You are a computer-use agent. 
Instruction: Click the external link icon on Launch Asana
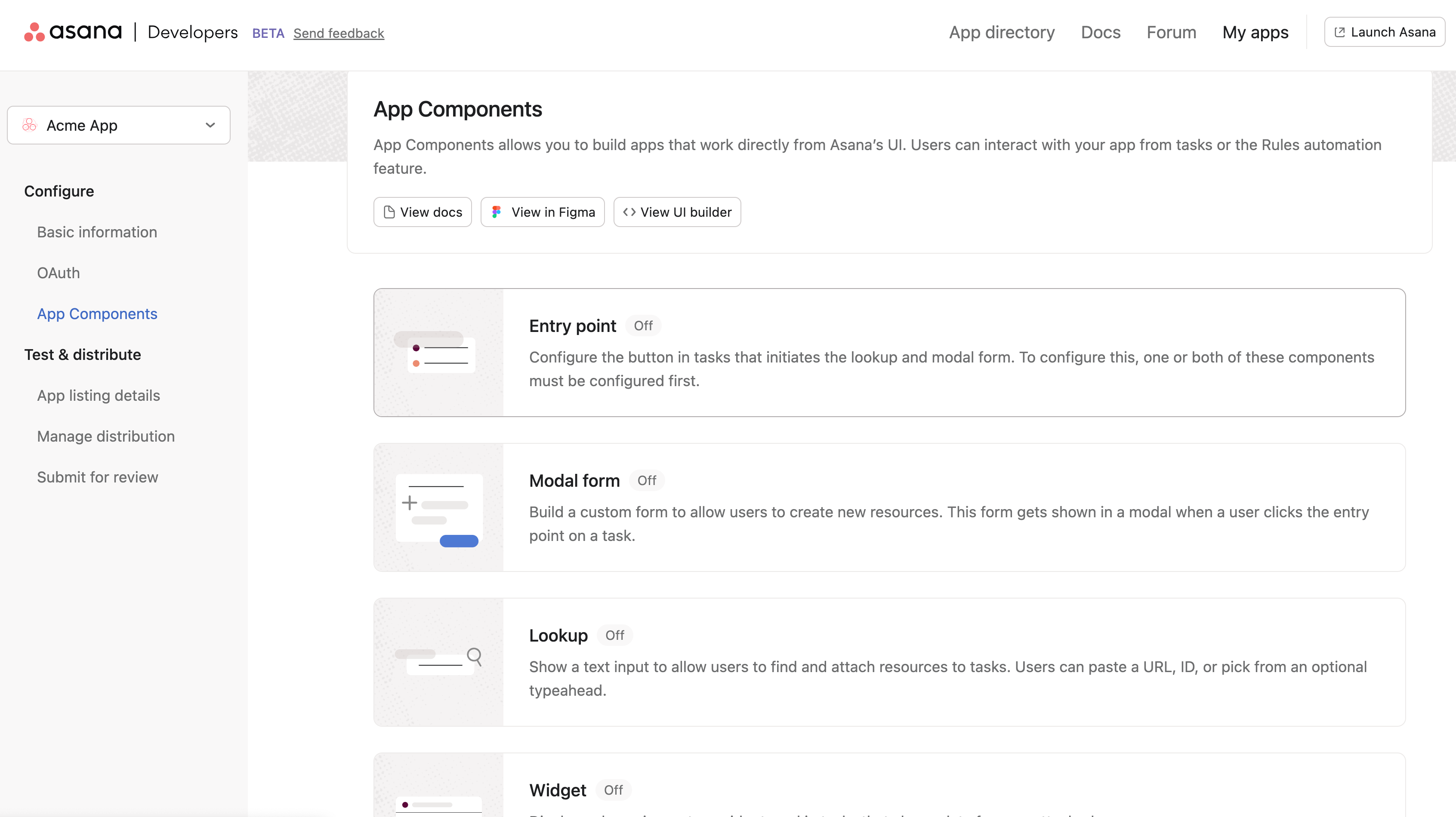[x=1339, y=32]
